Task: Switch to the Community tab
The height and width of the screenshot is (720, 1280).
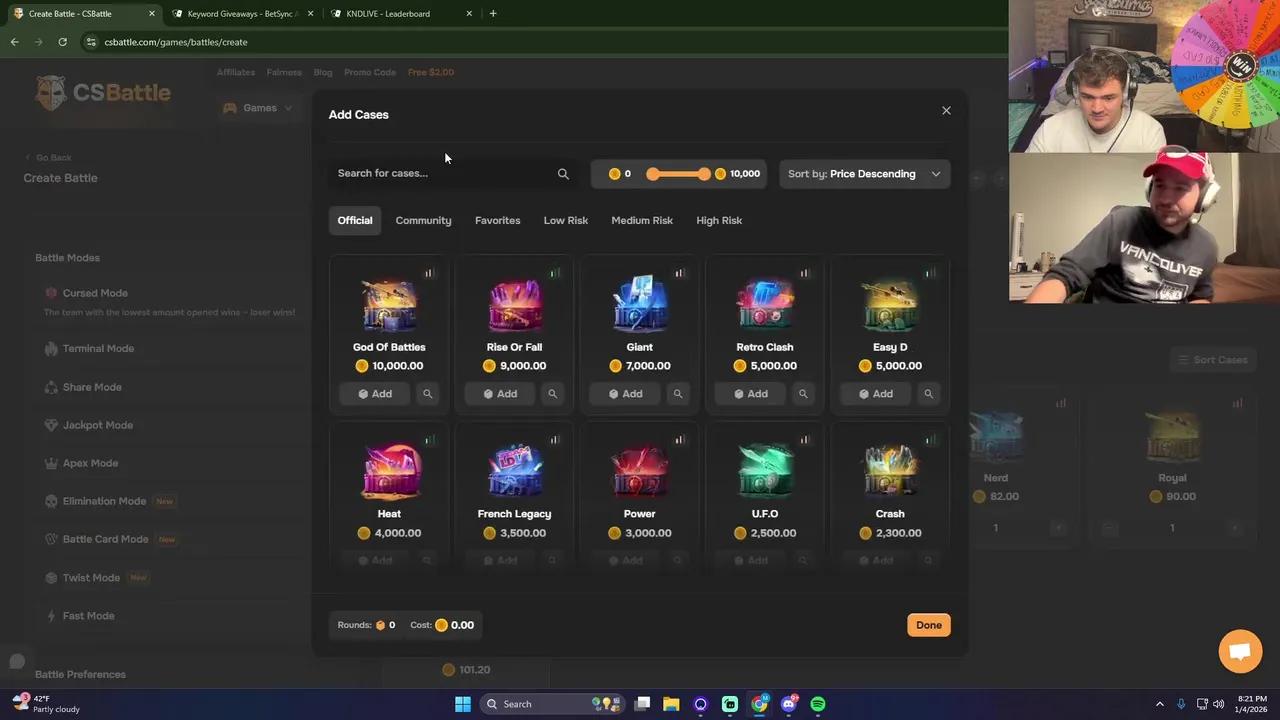Action: coord(423,220)
